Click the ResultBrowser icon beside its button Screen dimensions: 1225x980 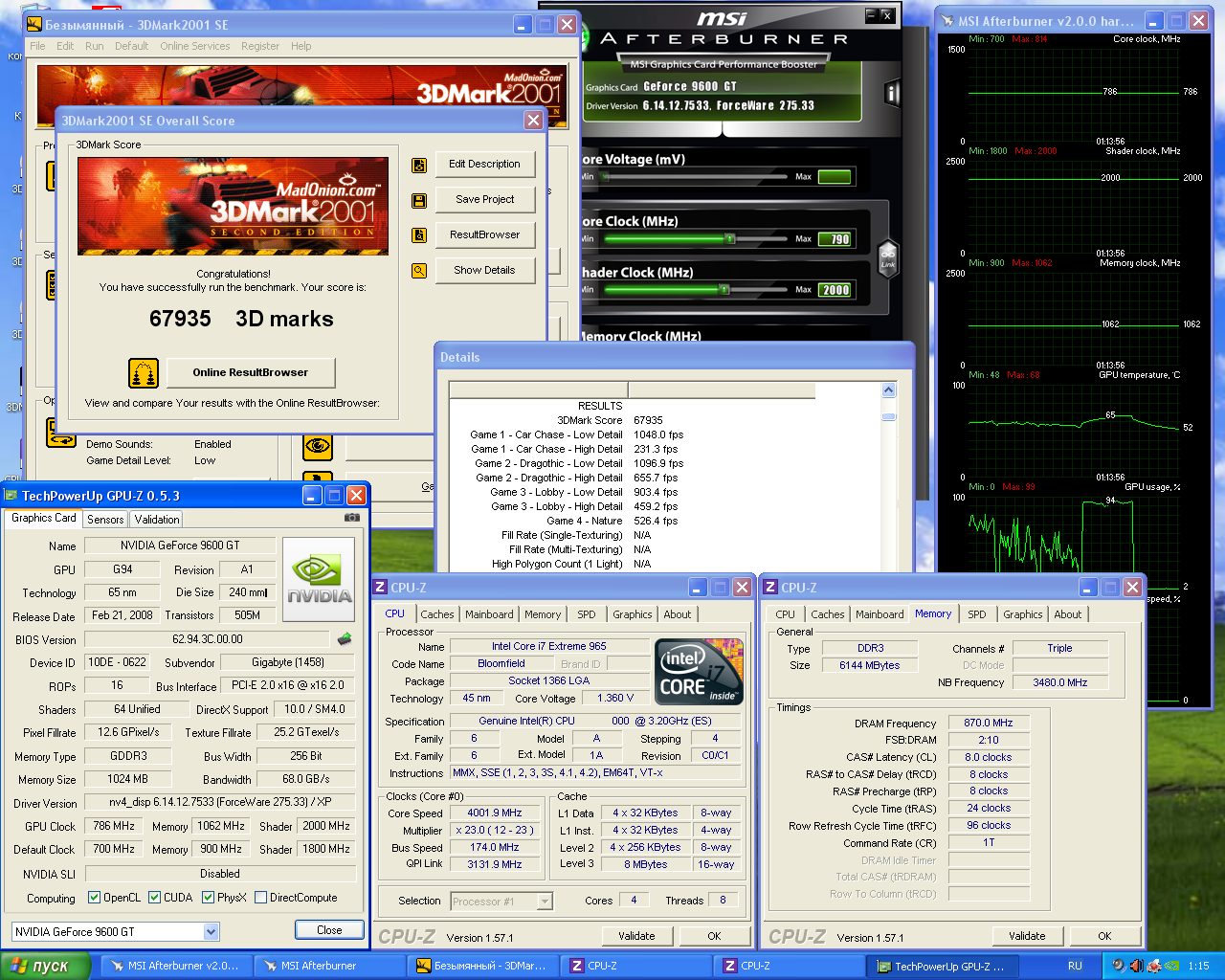pyautogui.click(x=419, y=235)
